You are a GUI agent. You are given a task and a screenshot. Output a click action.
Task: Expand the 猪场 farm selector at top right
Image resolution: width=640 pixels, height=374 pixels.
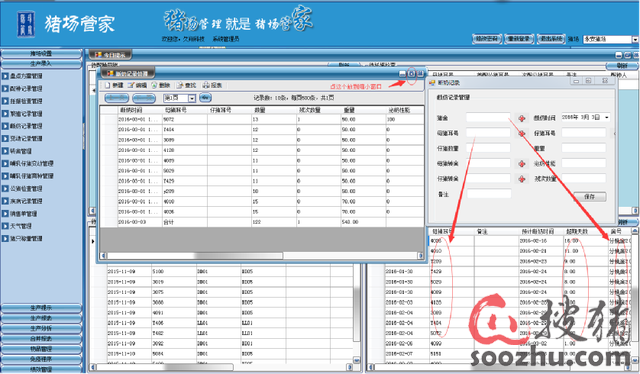635,39
